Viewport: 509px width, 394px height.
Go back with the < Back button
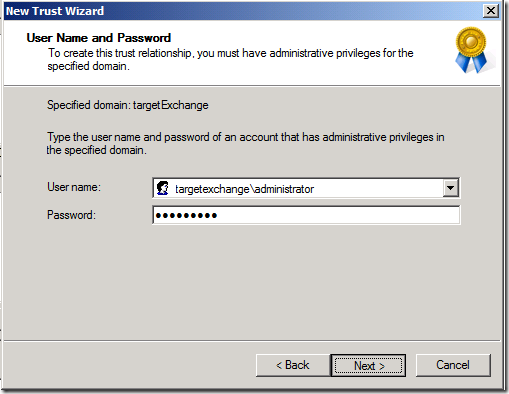click(x=293, y=365)
